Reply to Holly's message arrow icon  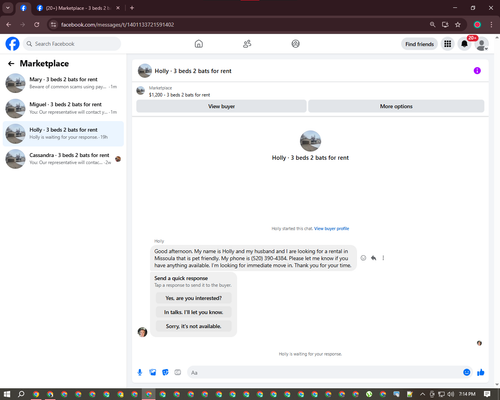373,258
